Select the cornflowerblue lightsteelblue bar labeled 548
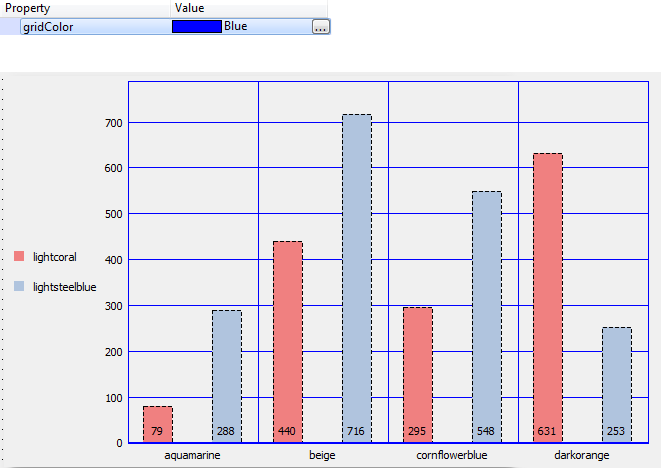Viewport: 666px width, 470px height. click(486, 316)
